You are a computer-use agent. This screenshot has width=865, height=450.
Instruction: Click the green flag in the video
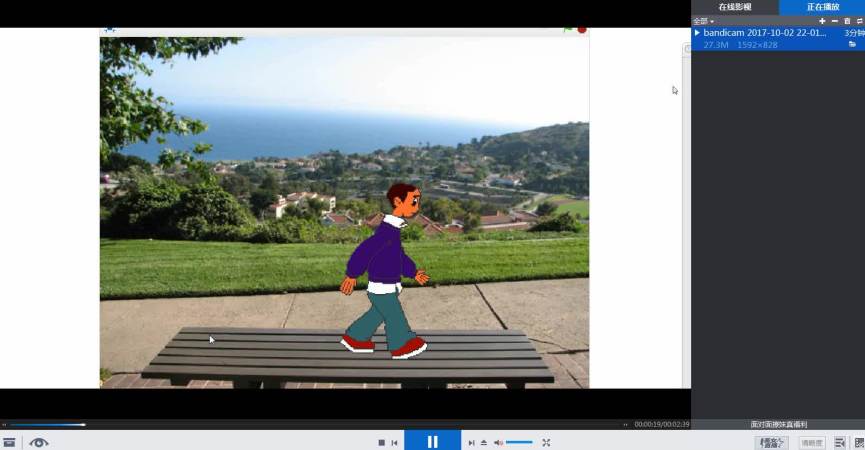[x=568, y=30]
